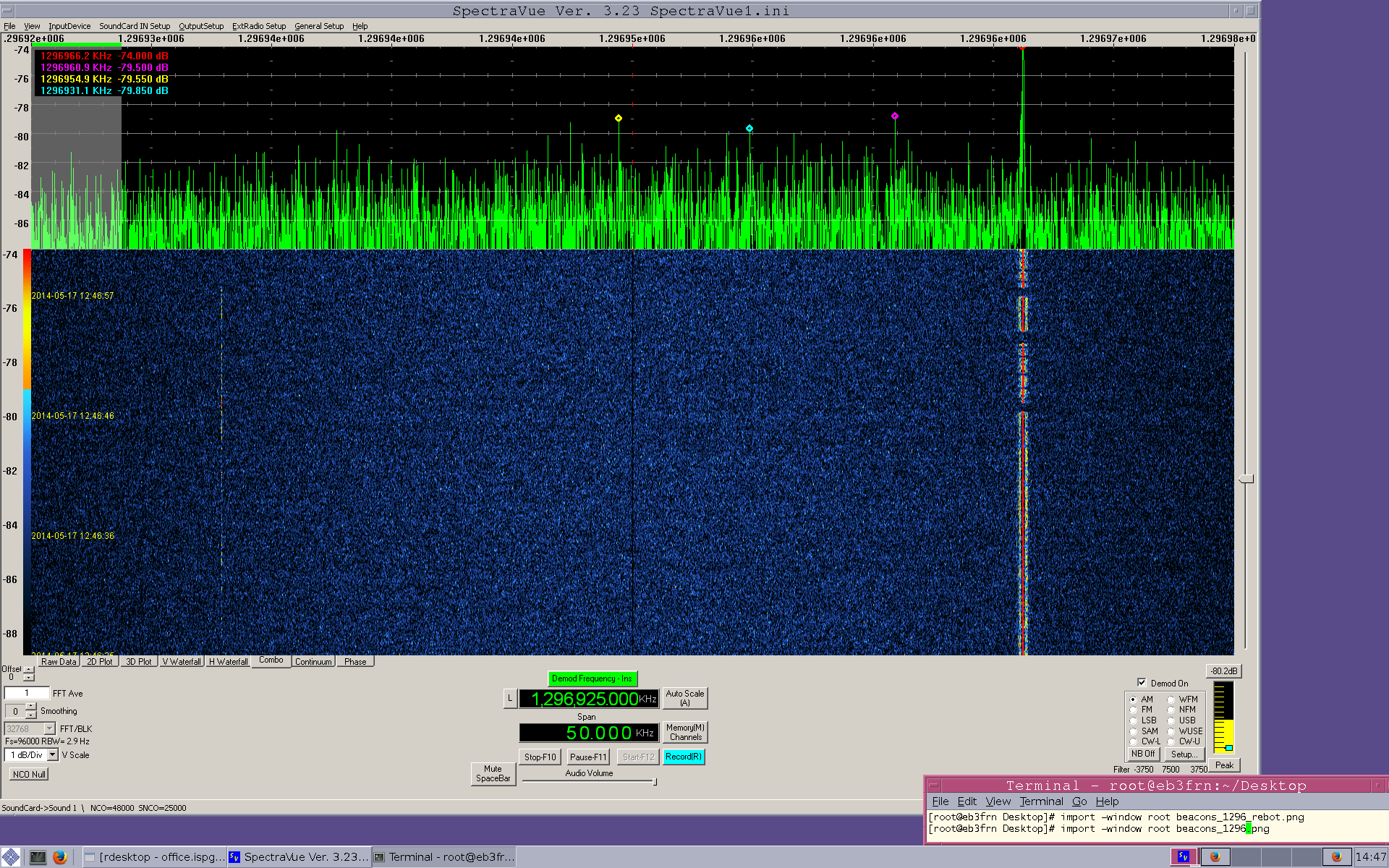Switch to the Continuum tab
This screenshot has height=868, width=1389.
tap(313, 661)
